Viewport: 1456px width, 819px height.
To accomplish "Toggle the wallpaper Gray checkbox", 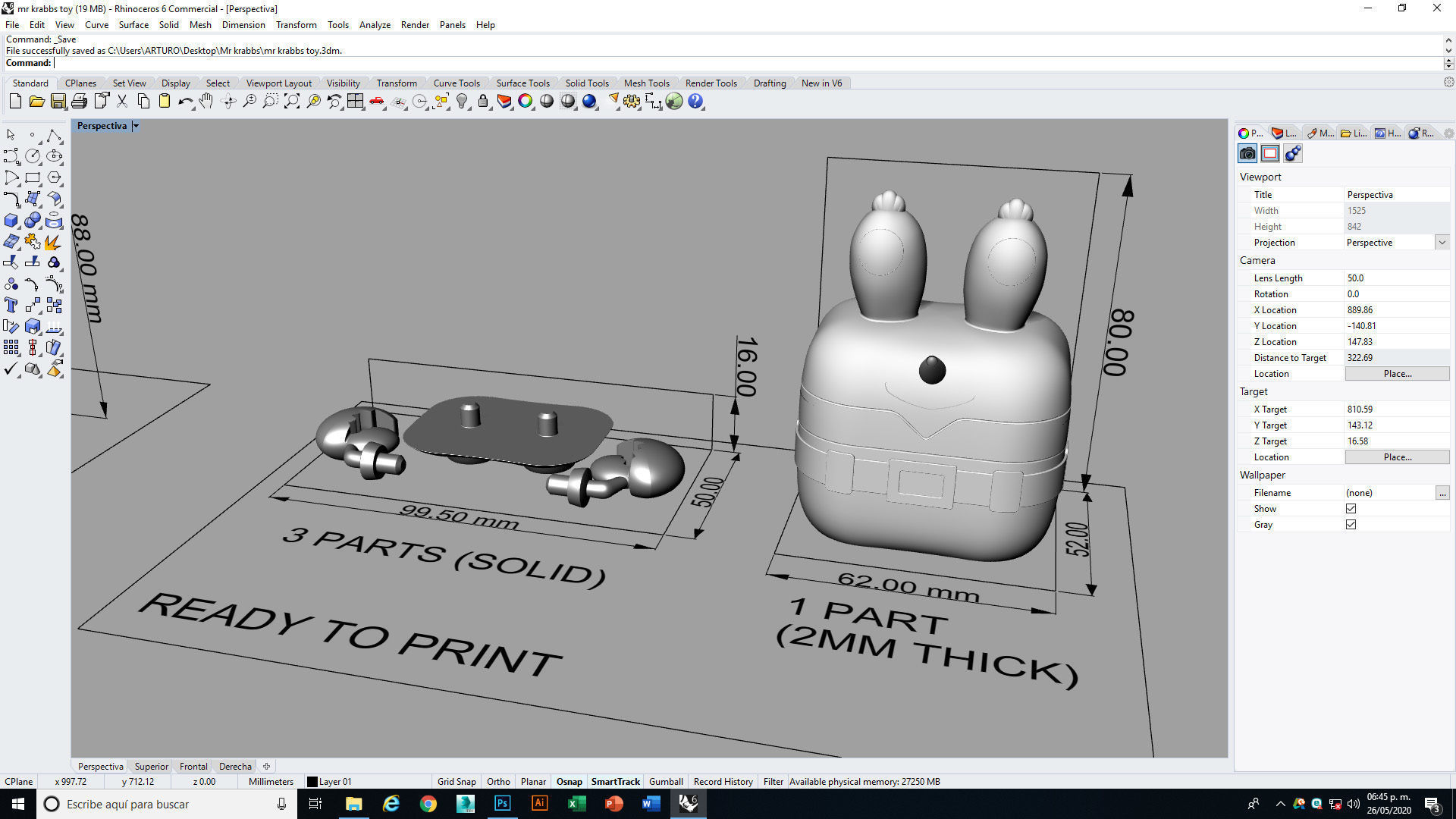I will pos(1351,525).
